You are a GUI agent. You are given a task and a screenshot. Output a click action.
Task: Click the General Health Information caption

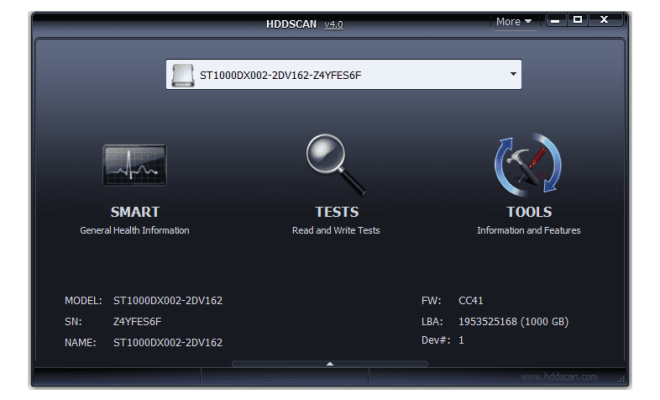(135, 230)
